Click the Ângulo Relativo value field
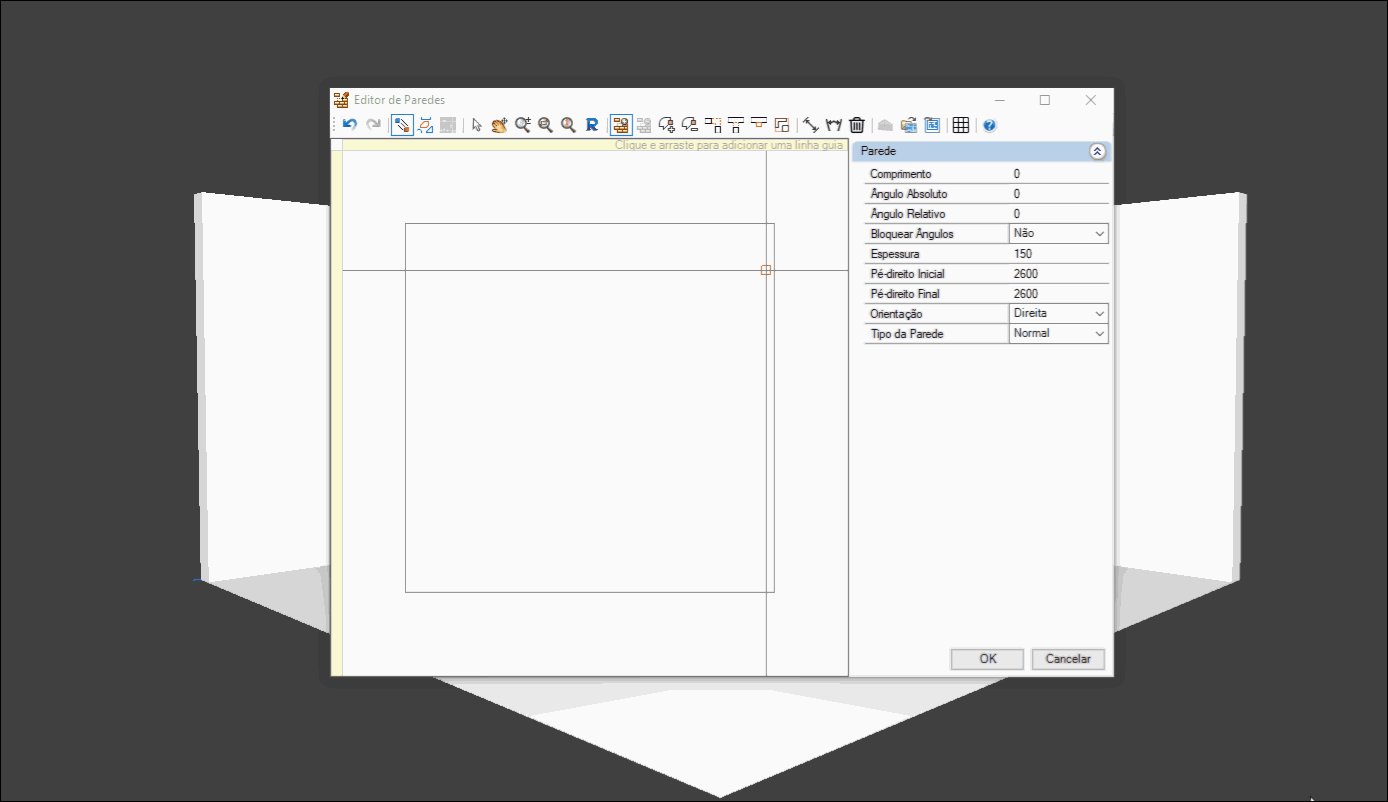 (1059, 214)
